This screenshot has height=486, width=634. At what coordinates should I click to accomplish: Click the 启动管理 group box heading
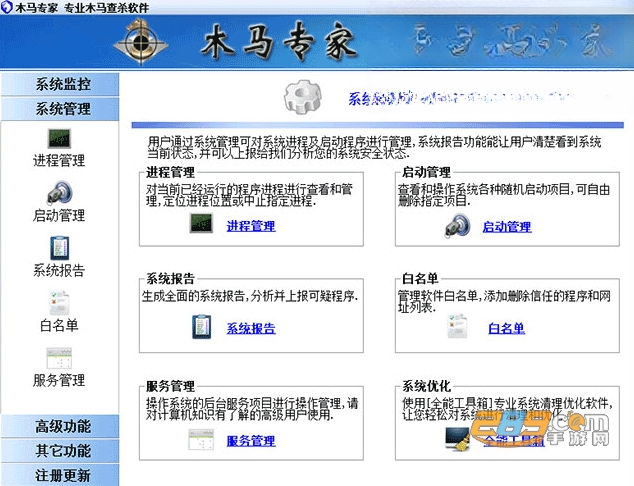point(426,173)
